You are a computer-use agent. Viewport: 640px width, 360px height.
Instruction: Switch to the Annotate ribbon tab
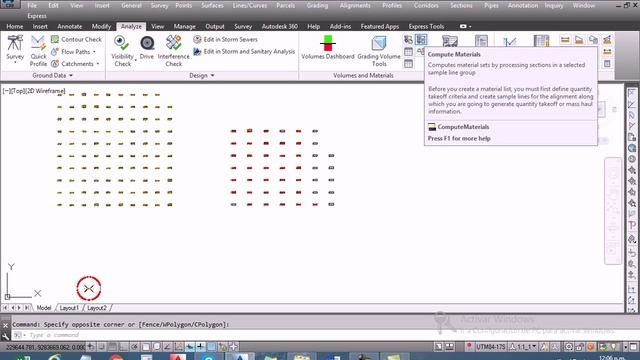tap(69, 26)
